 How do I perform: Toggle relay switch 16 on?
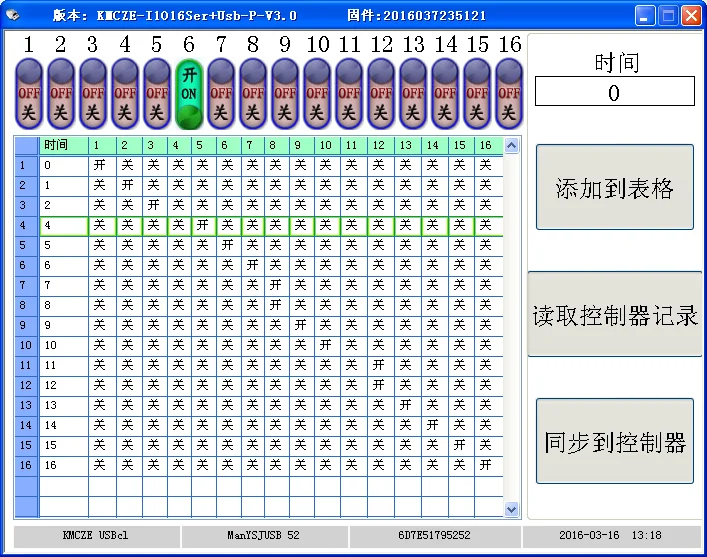click(x=509, y=94)
